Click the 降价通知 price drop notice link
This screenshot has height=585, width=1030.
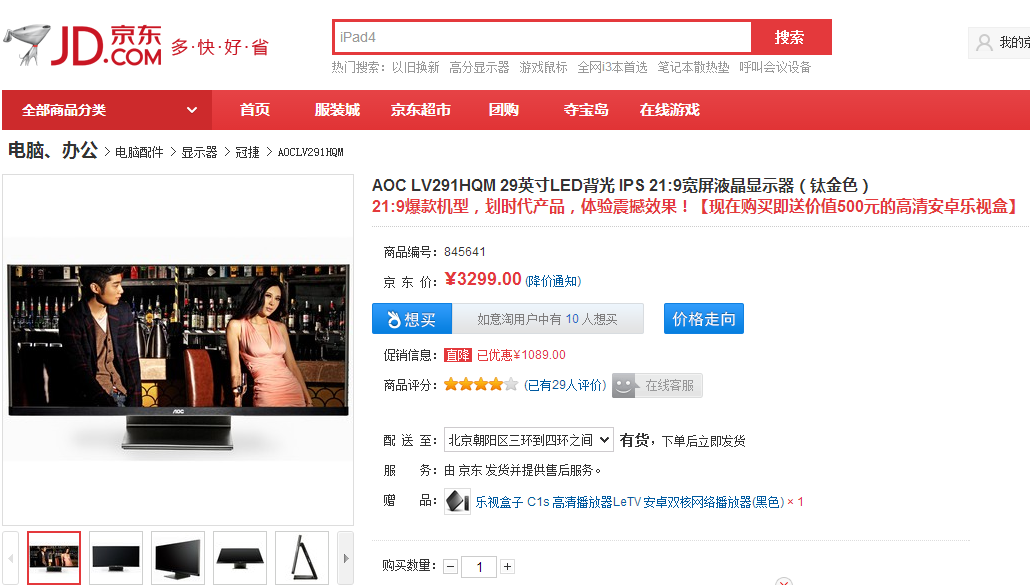(x=553, y=281)
